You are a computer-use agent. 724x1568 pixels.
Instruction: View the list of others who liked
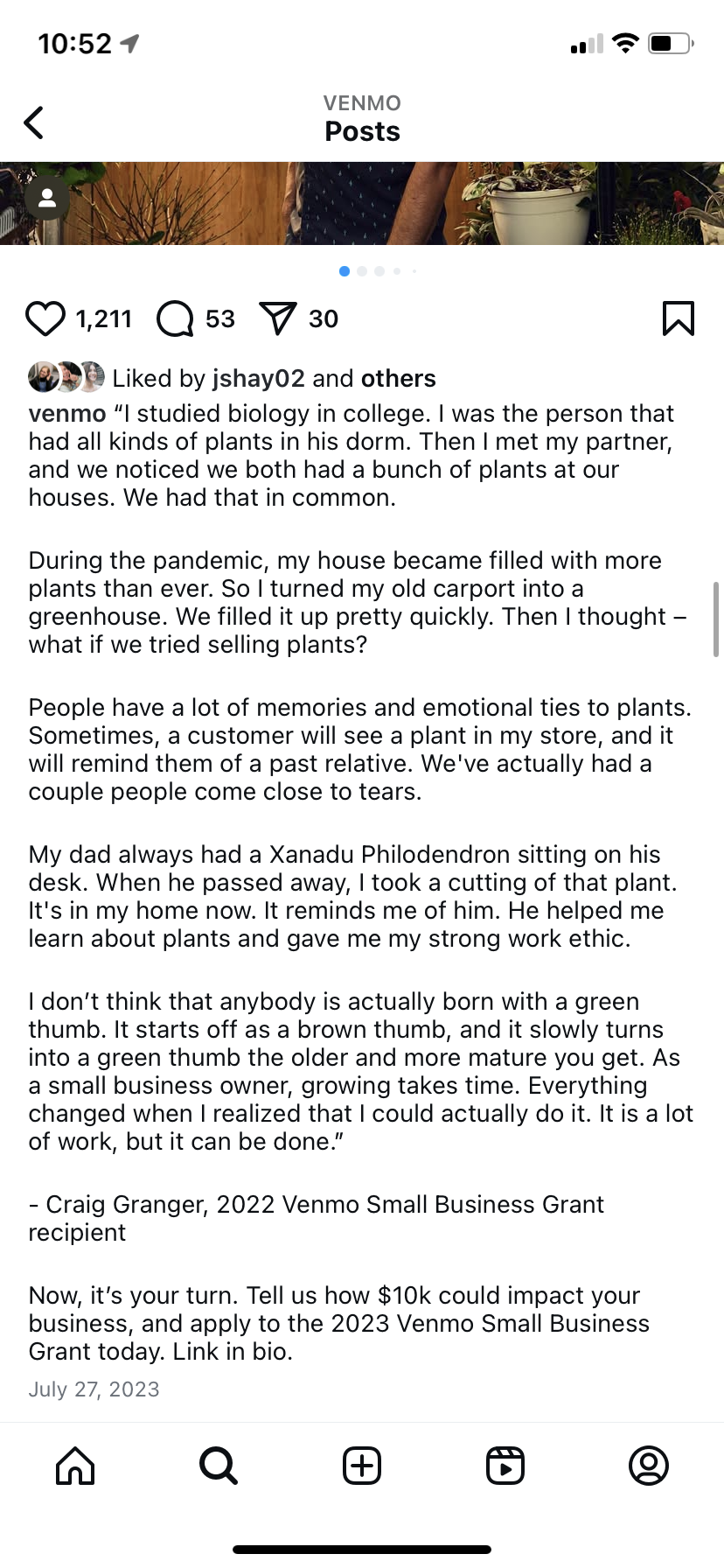399,378
